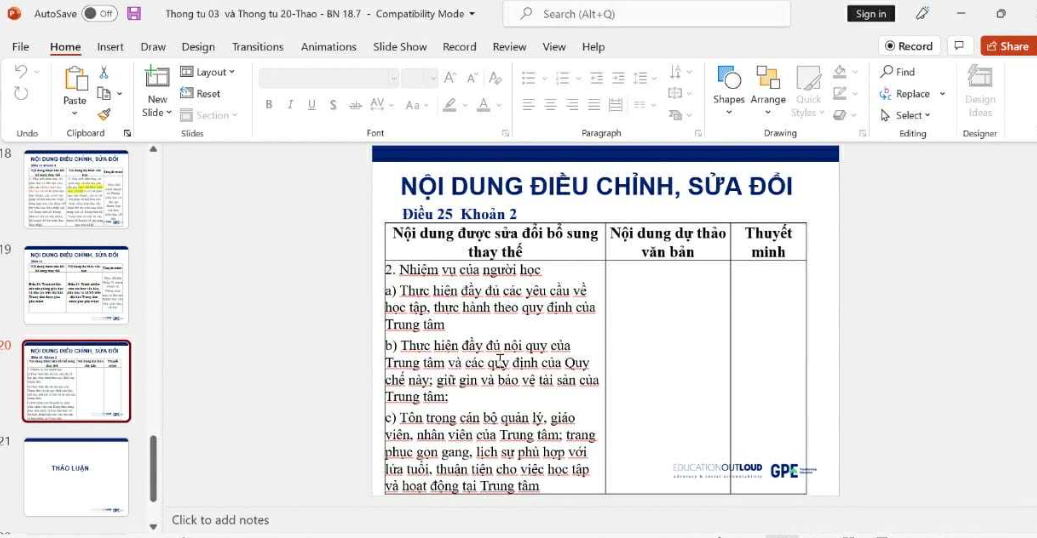Click the Share button
The width and height of the screenshot is (1037, 538).
(1007, 46)
